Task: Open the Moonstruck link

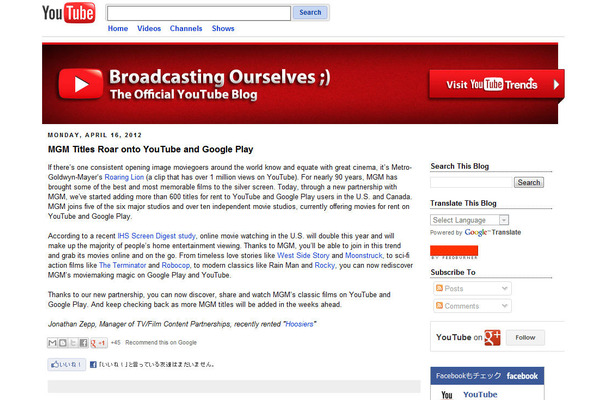Action: [x=364, y=255]
